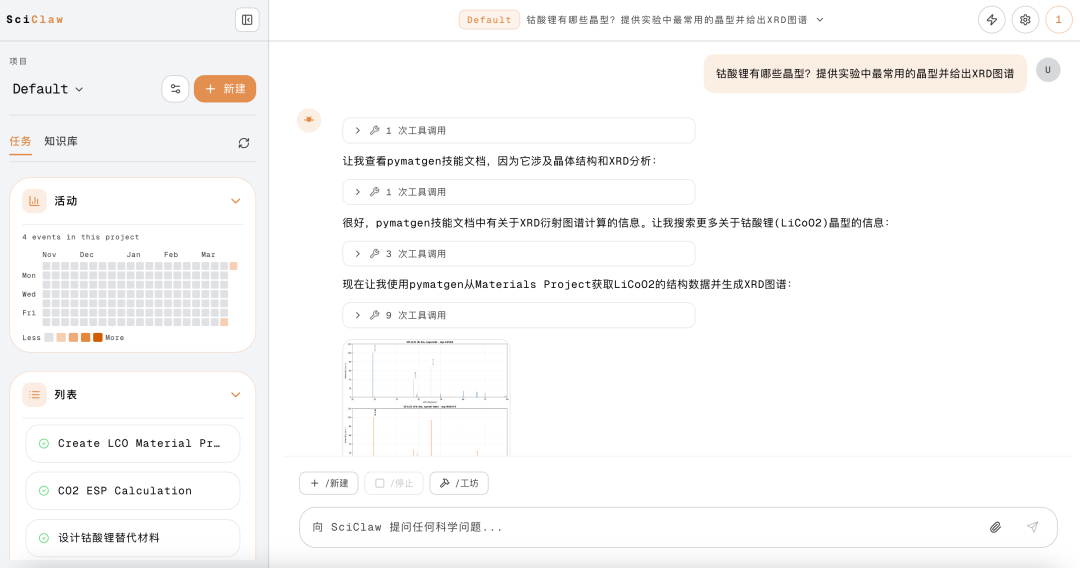Select the 任务 tab
The height and width of the screenshot is (568, 1080).
[20, 142]
